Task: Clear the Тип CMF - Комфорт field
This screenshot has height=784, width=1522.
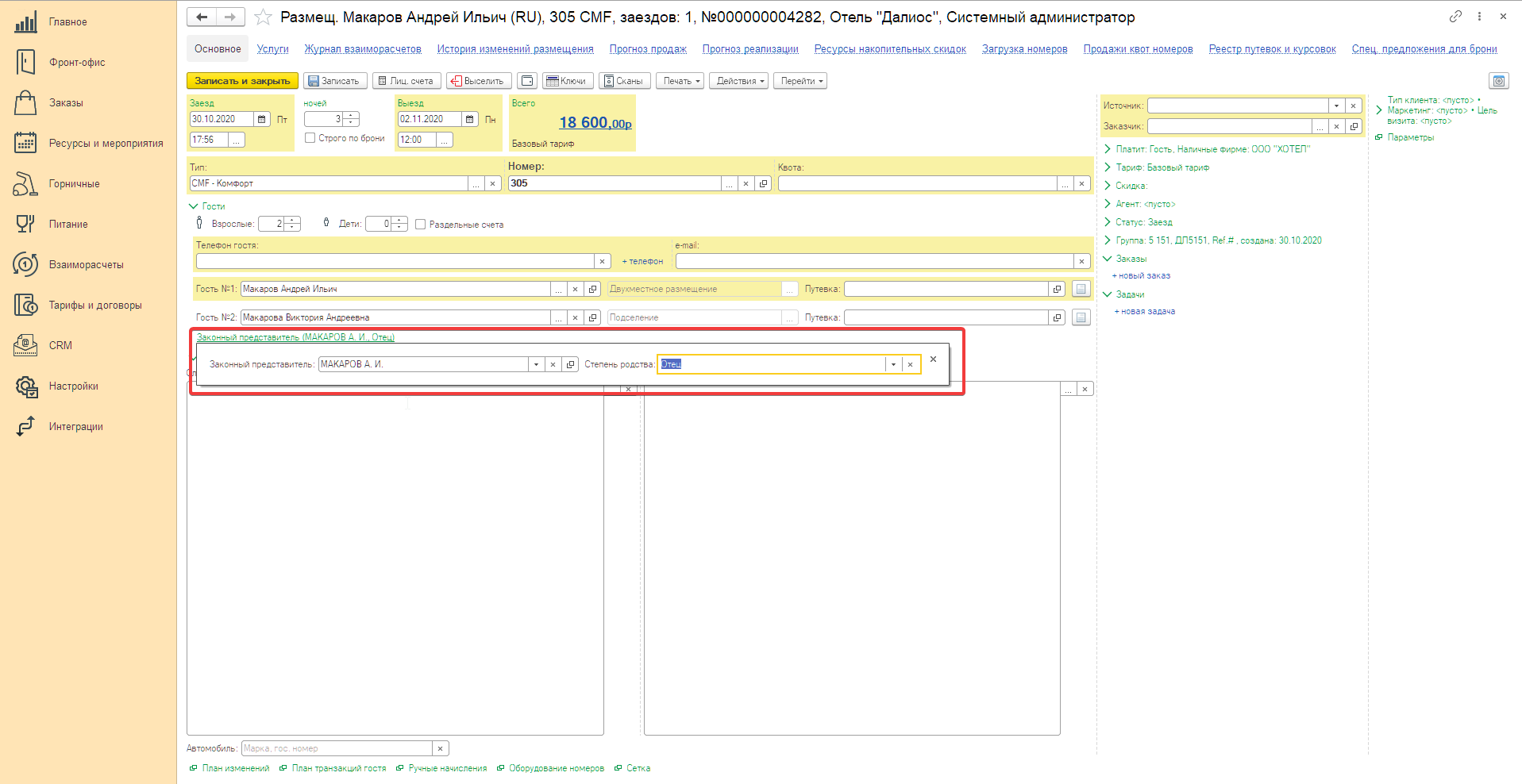Action: click(x=492, y=183)
